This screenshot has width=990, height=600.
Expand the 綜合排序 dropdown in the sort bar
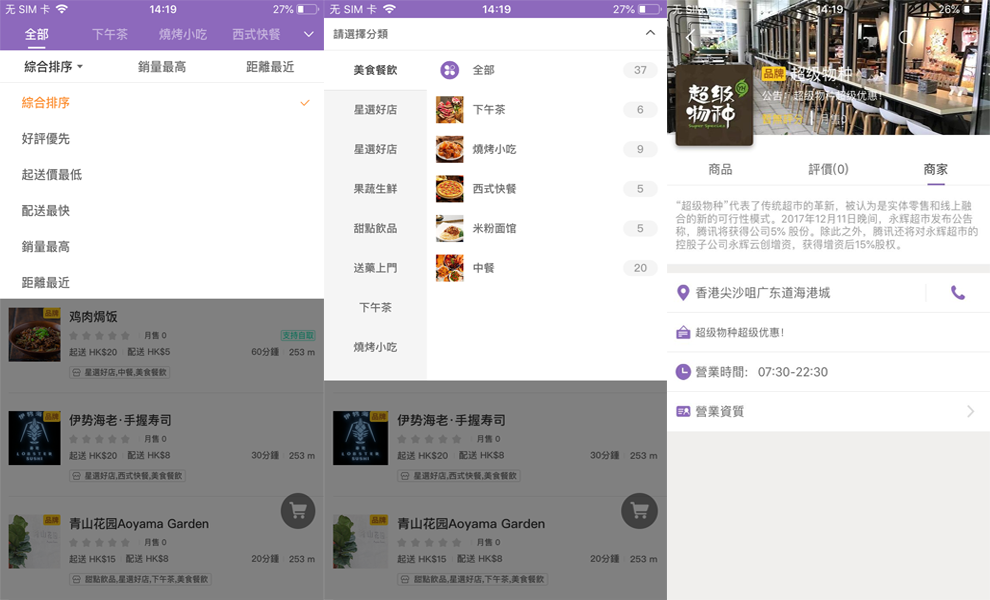pyautogui.click(x=54, y=66)
